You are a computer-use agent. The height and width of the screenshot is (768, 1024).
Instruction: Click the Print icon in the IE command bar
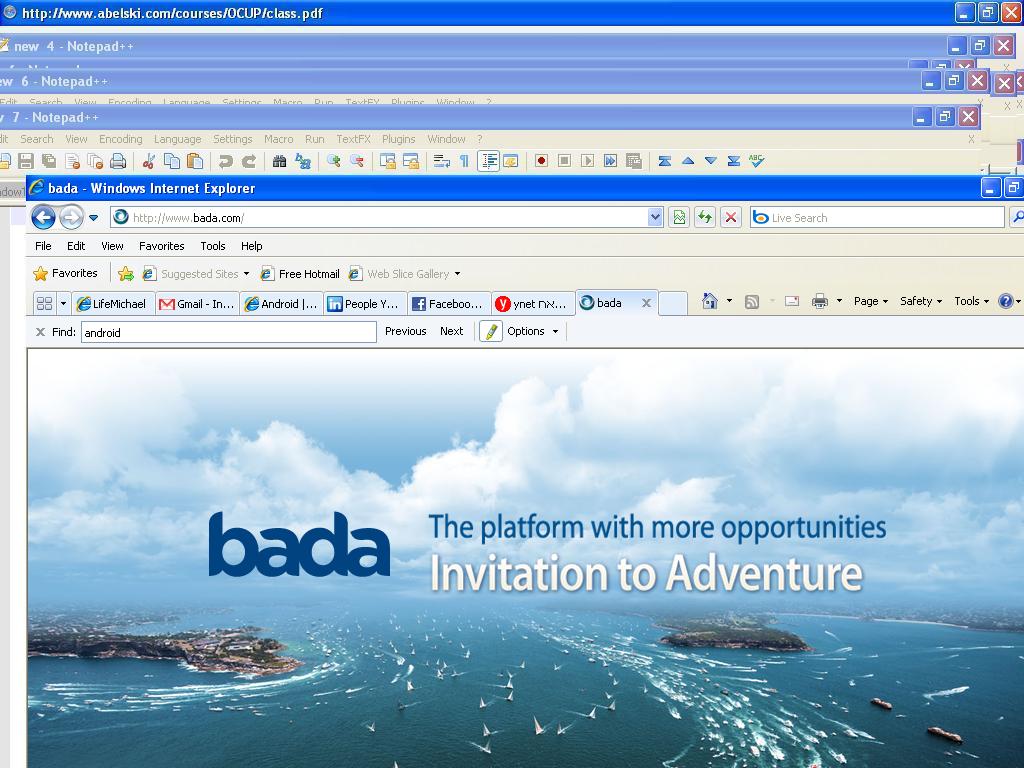point(820,301)
